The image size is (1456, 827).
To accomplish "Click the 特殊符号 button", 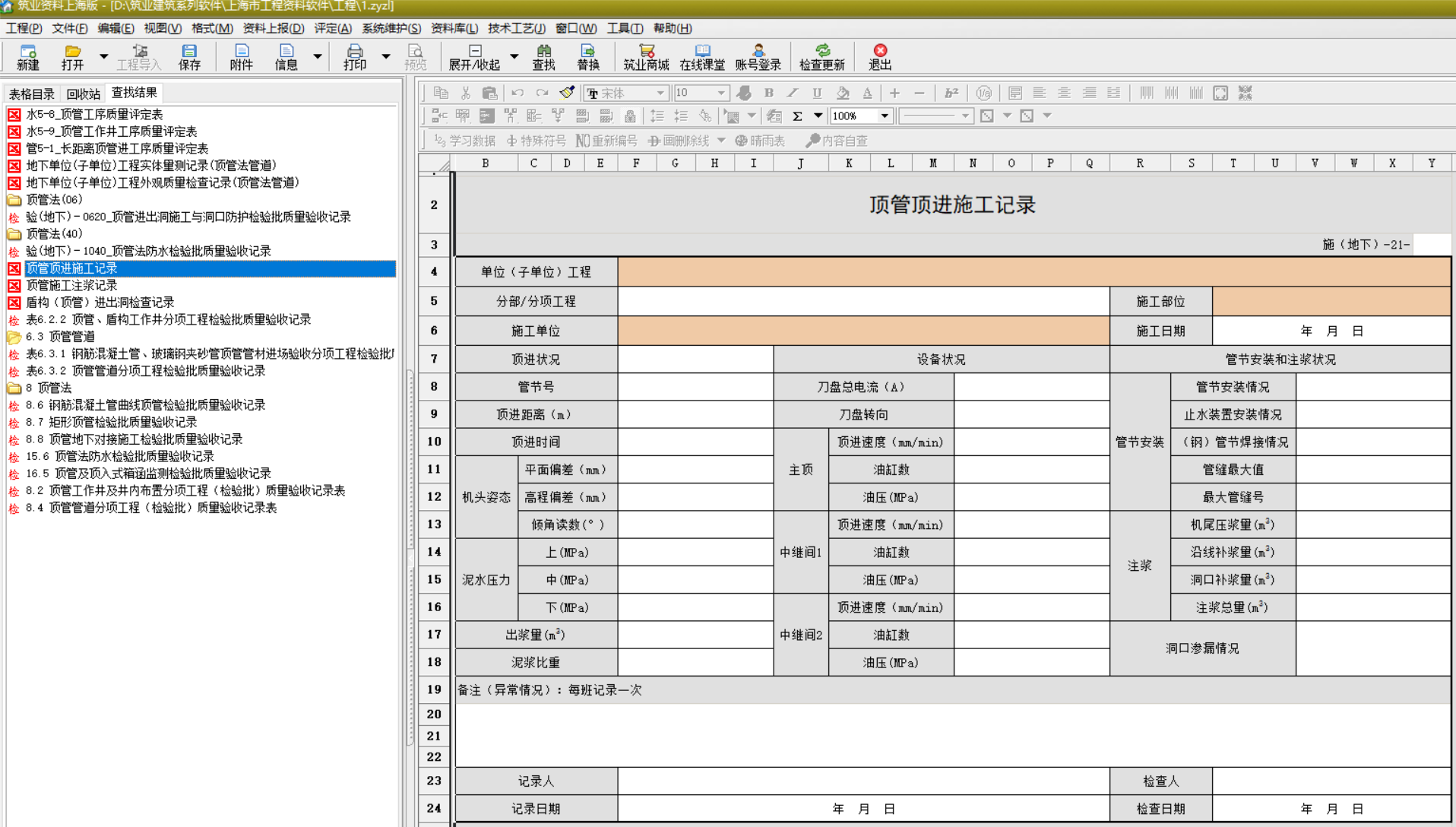I will tap(537, 141).
